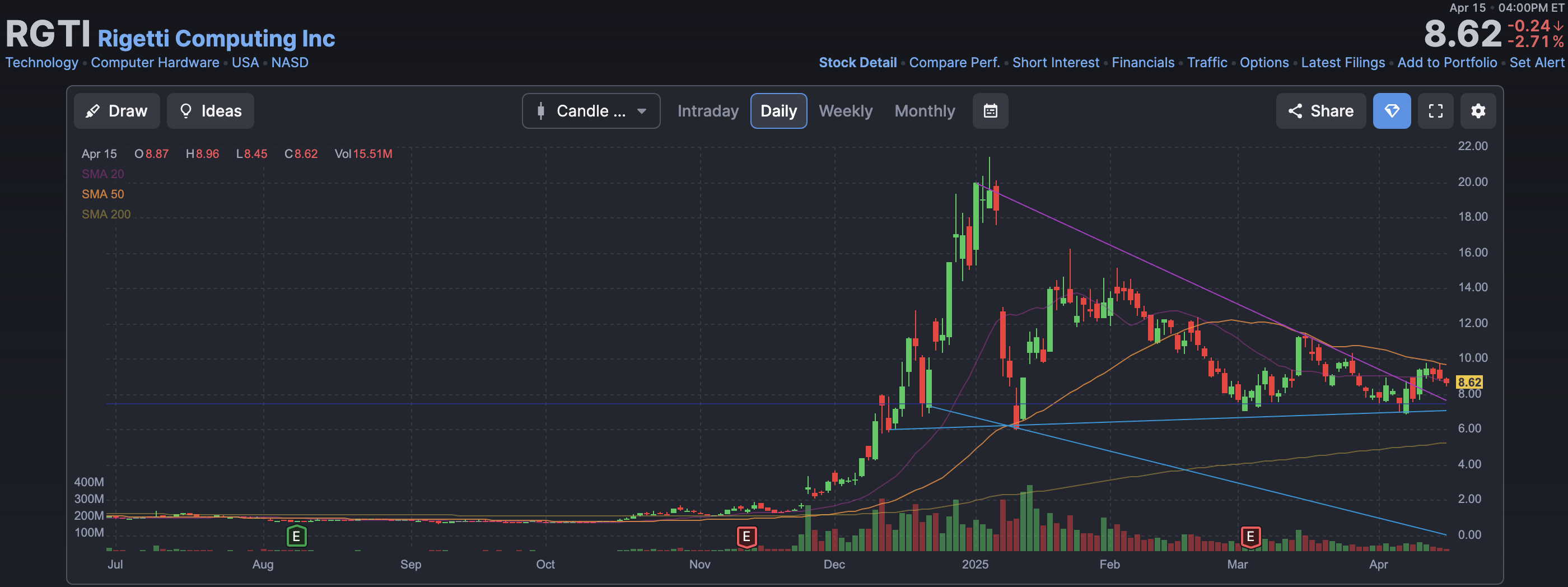Switch to the Intraday timeframe
This screenshot has height=587, width=1568.
(708, 111)
